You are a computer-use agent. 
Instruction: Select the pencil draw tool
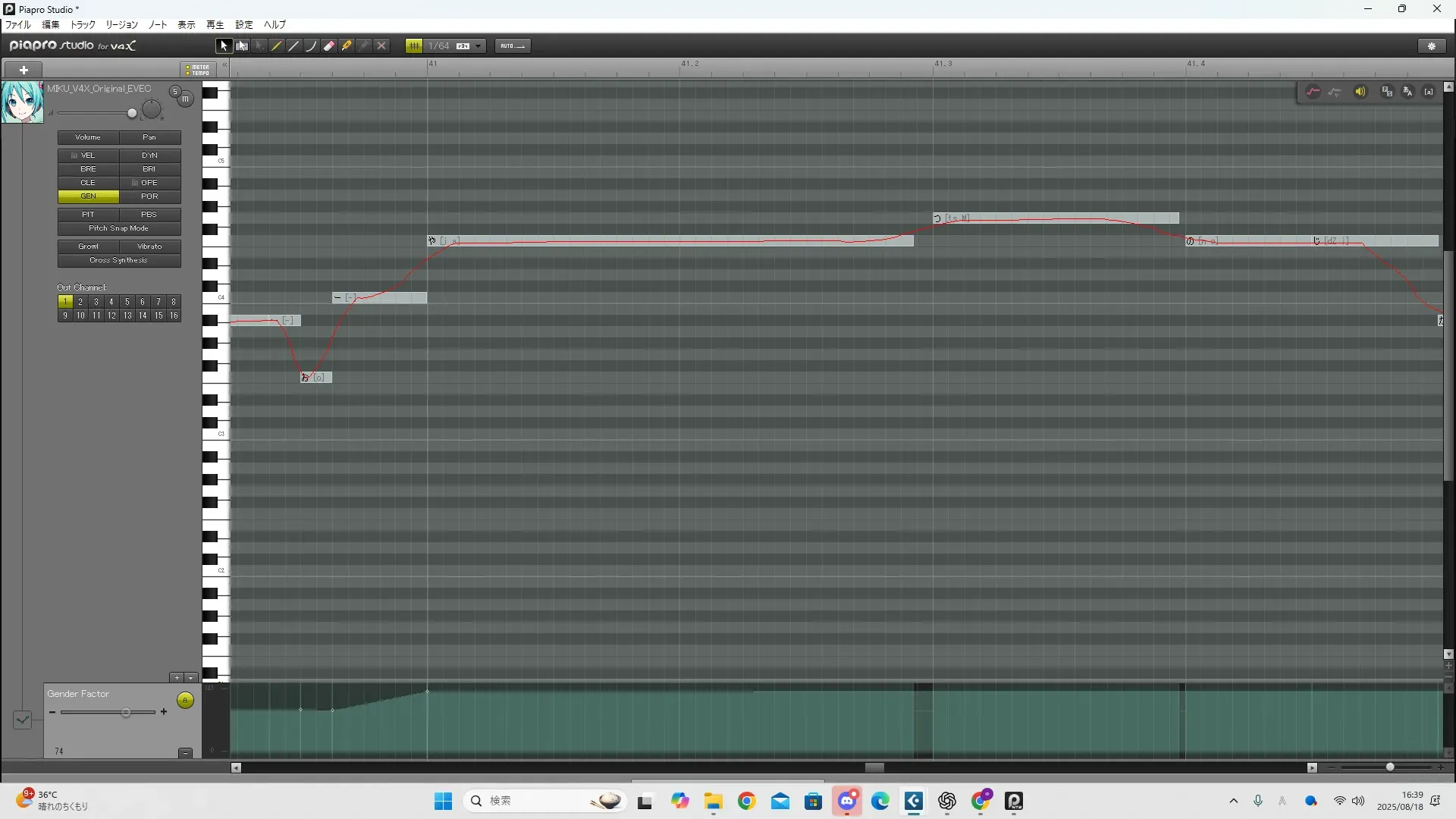(277, 46)
